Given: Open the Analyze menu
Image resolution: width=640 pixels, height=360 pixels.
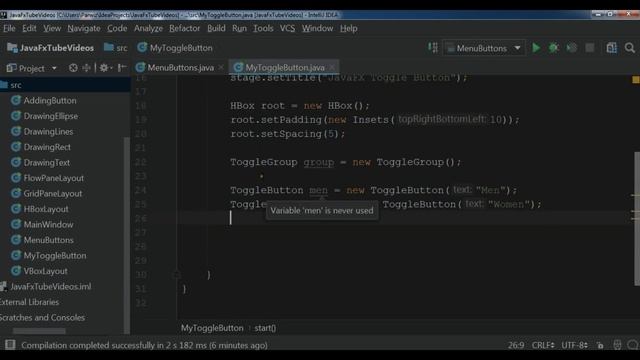Looking at the screenshot, I should pos(148,28).
